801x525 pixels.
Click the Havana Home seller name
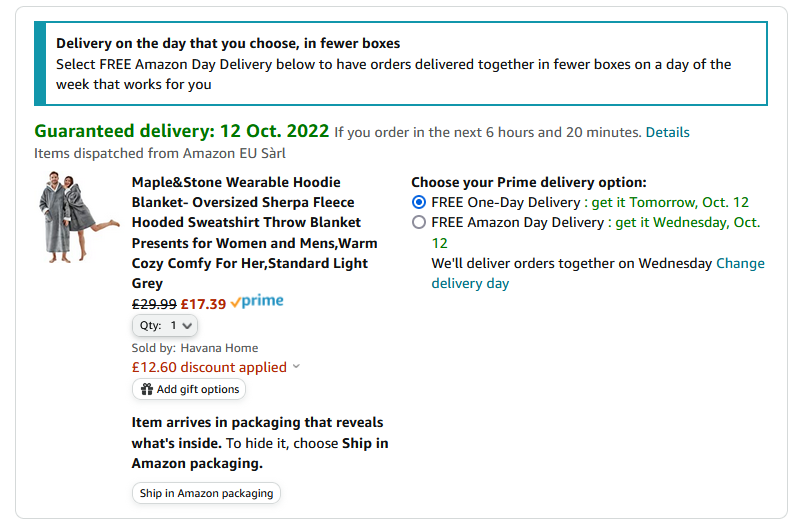click(x=219, y=348)
